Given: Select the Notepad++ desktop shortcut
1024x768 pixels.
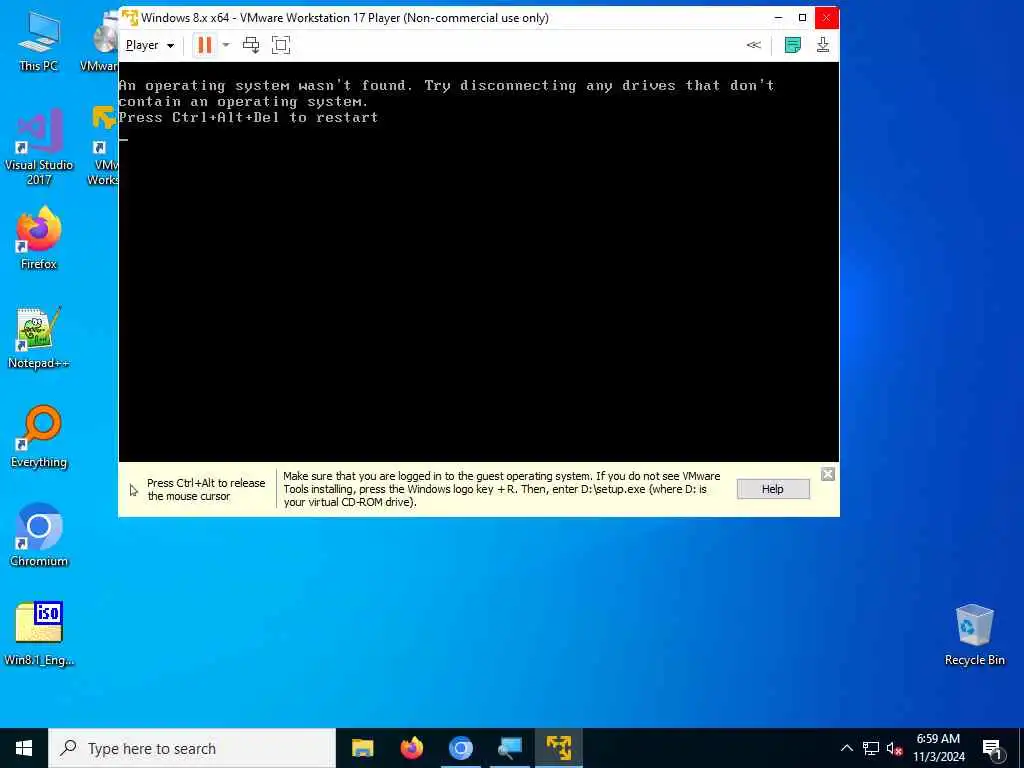Looking at the screenshot, I should coord(39,338).
